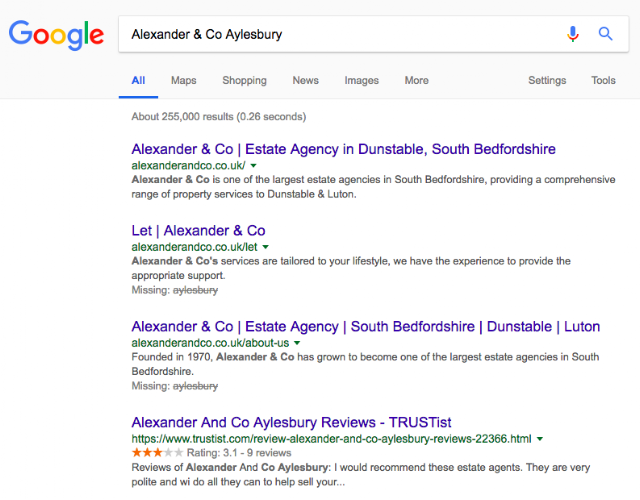Switch to the Maps tab

[x=183, y=80]
